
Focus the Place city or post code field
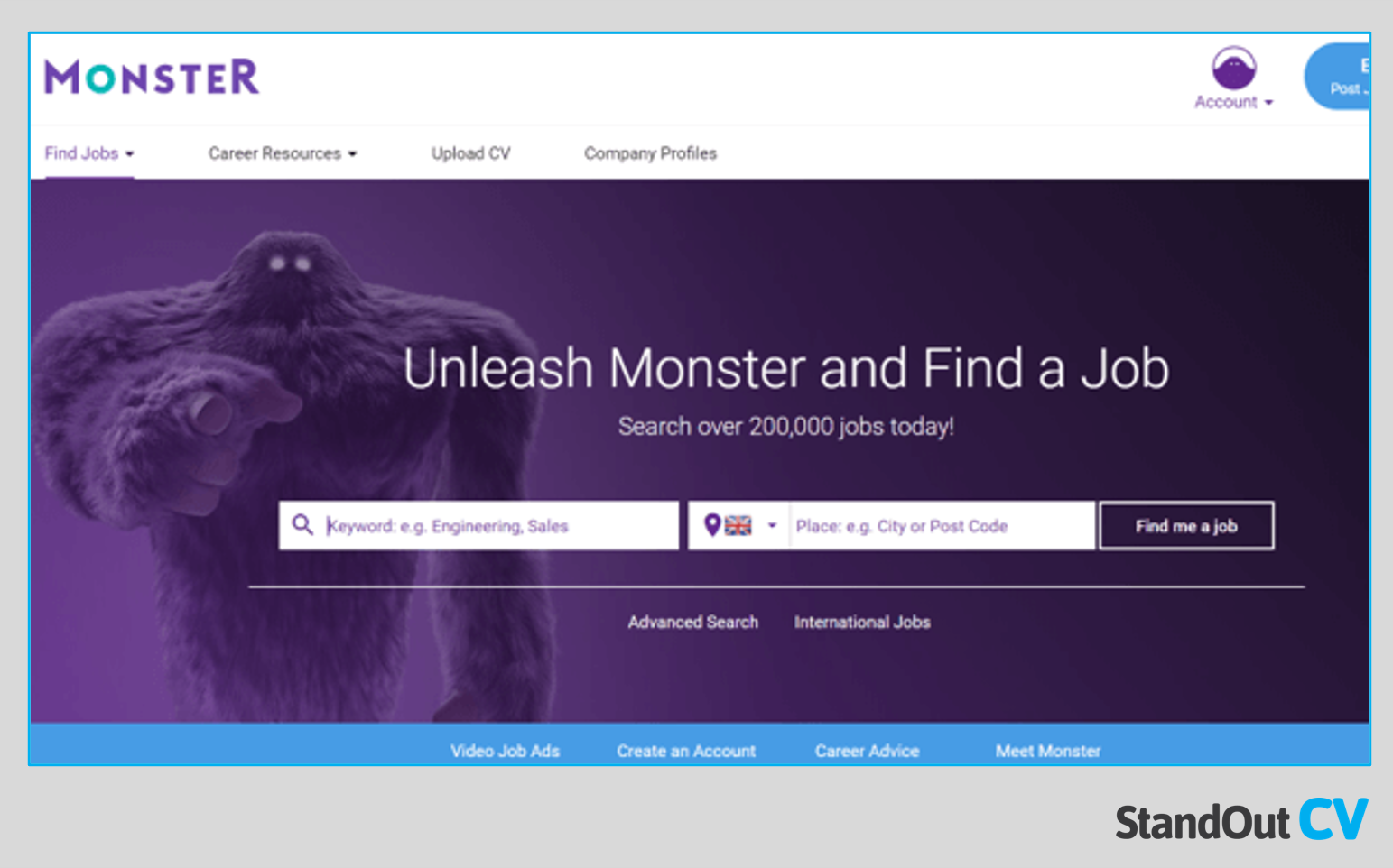[x=943, y=526]
